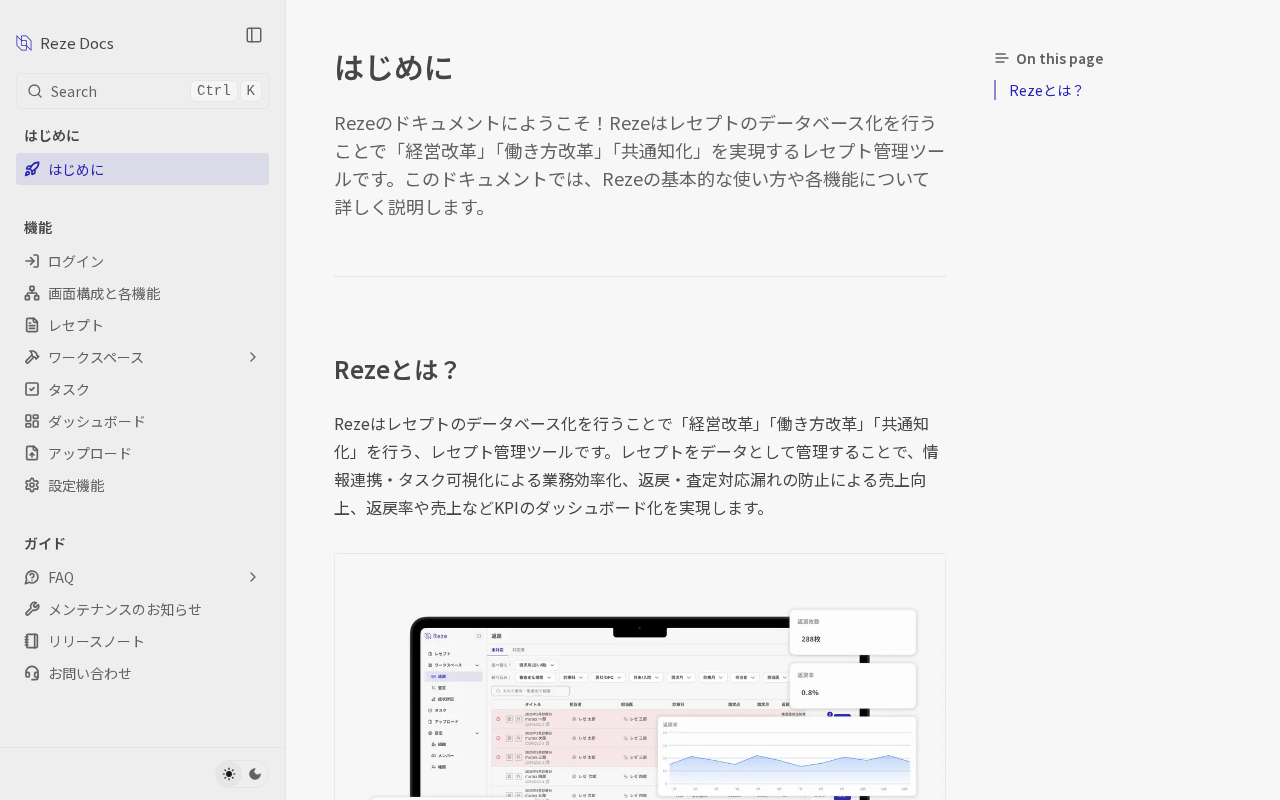
Task: Select the FAQ label text
Action: pos(61,577)
